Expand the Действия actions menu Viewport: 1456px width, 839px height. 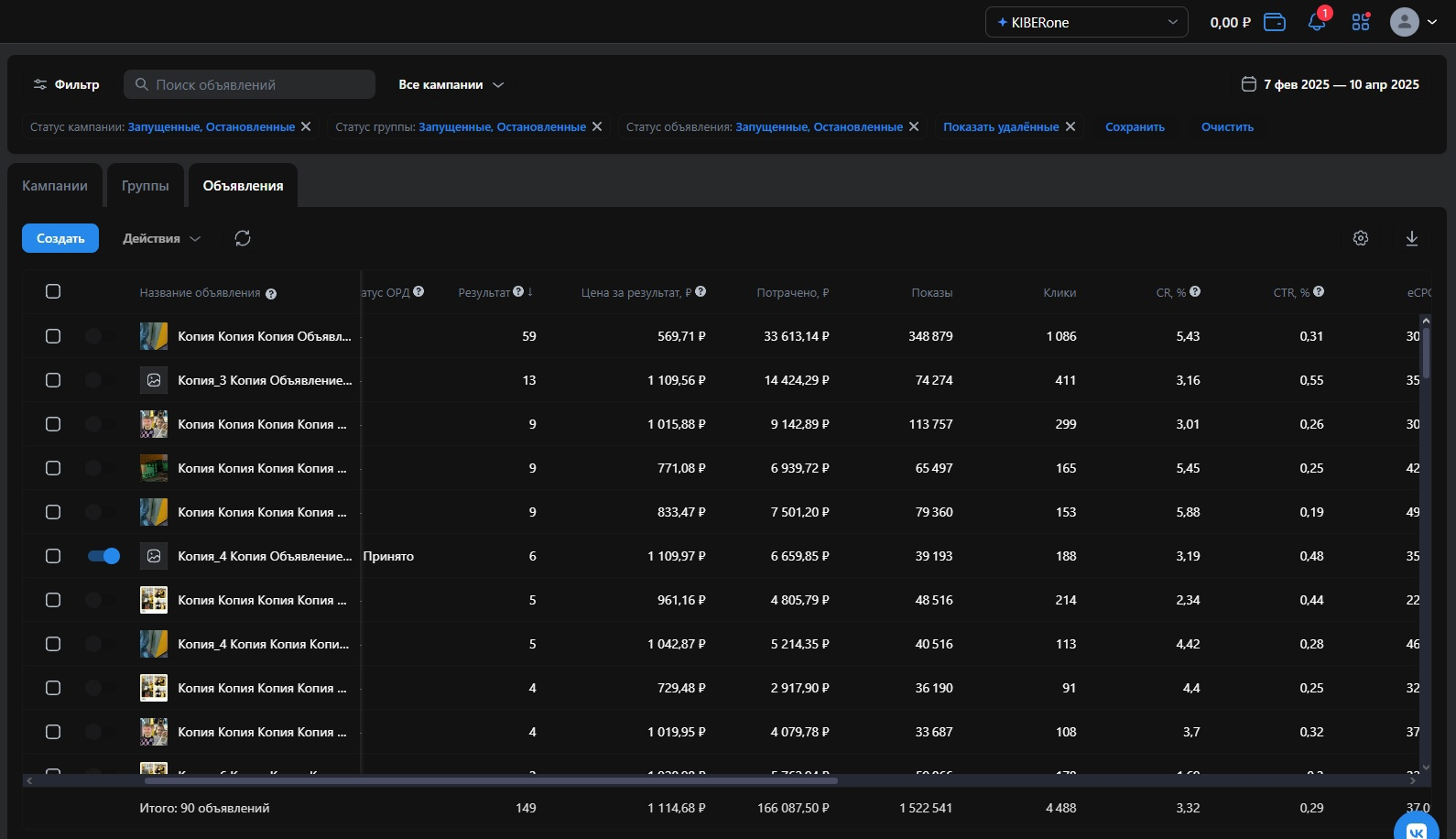click(161, 238)
